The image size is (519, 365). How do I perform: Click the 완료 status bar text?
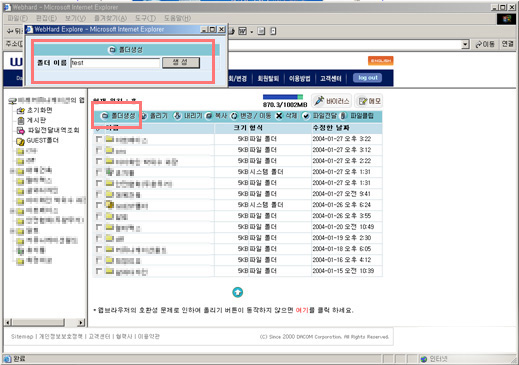point(19,359)
